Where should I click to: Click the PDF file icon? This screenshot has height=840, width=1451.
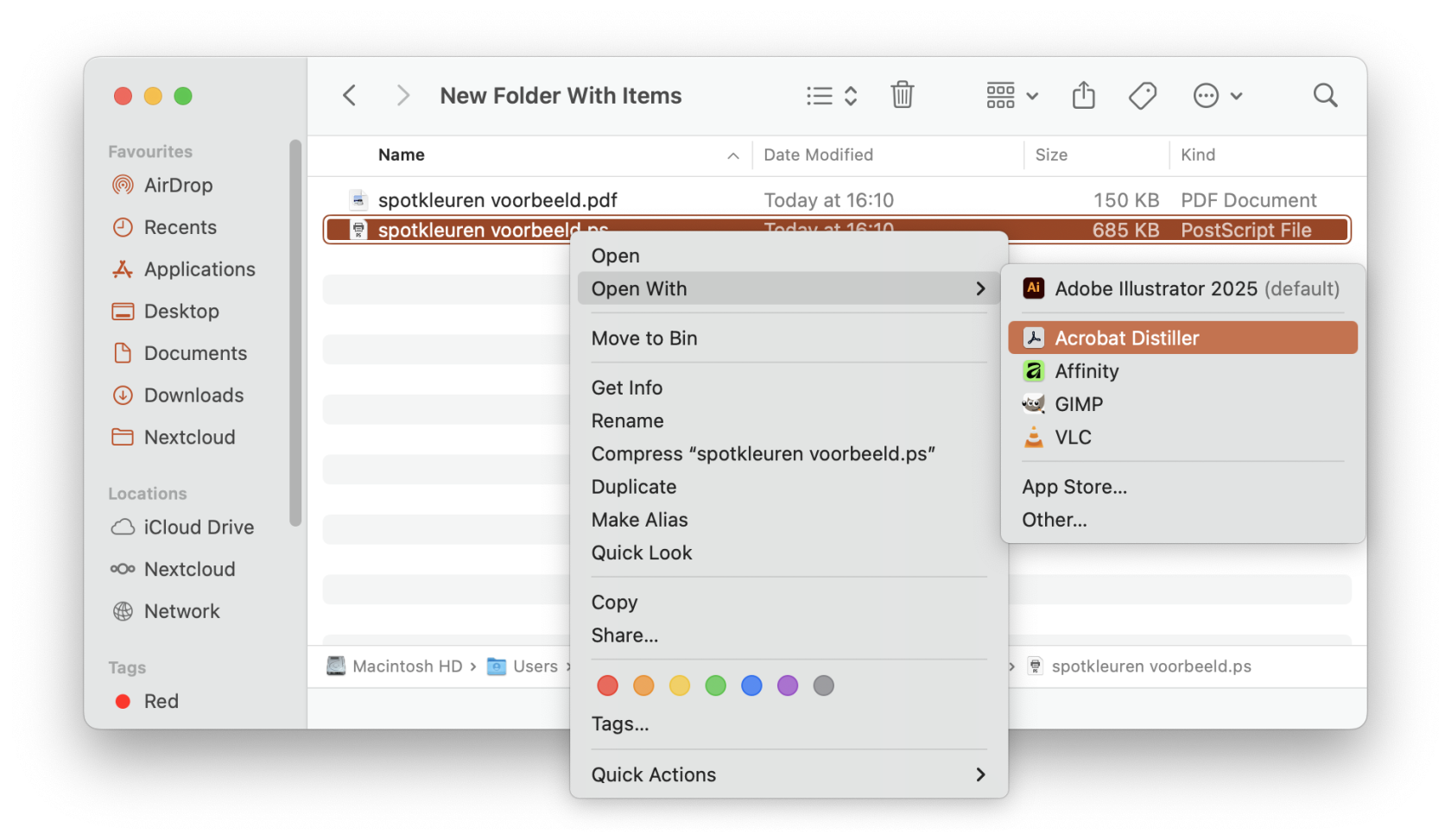(358, 200)
